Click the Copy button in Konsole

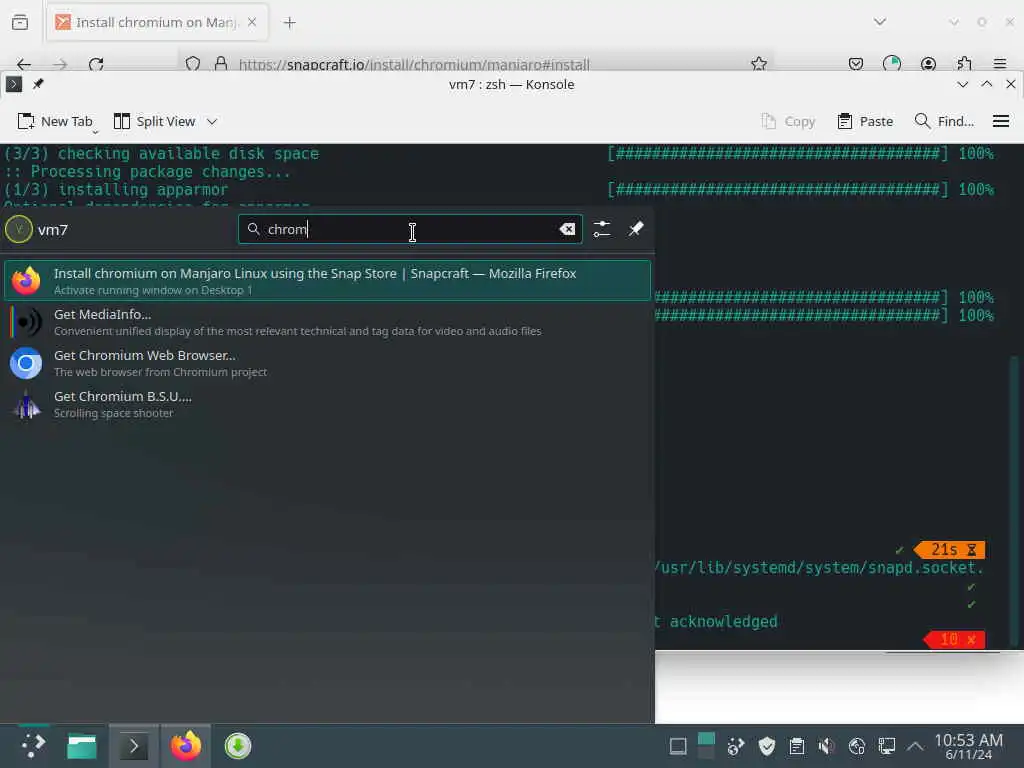pos(788,121)
